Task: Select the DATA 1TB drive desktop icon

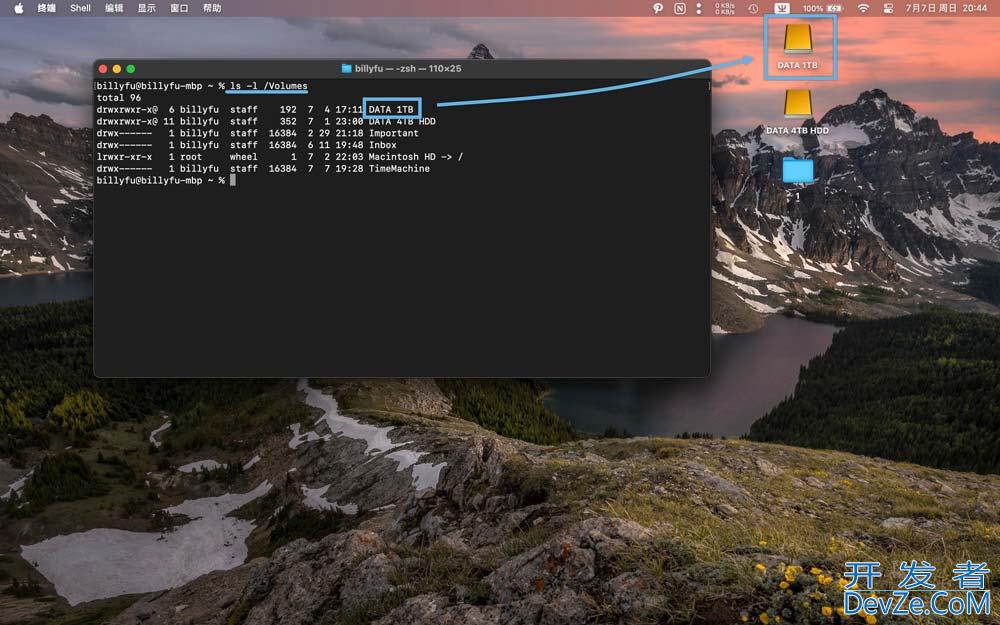Action: coord(798,47)
